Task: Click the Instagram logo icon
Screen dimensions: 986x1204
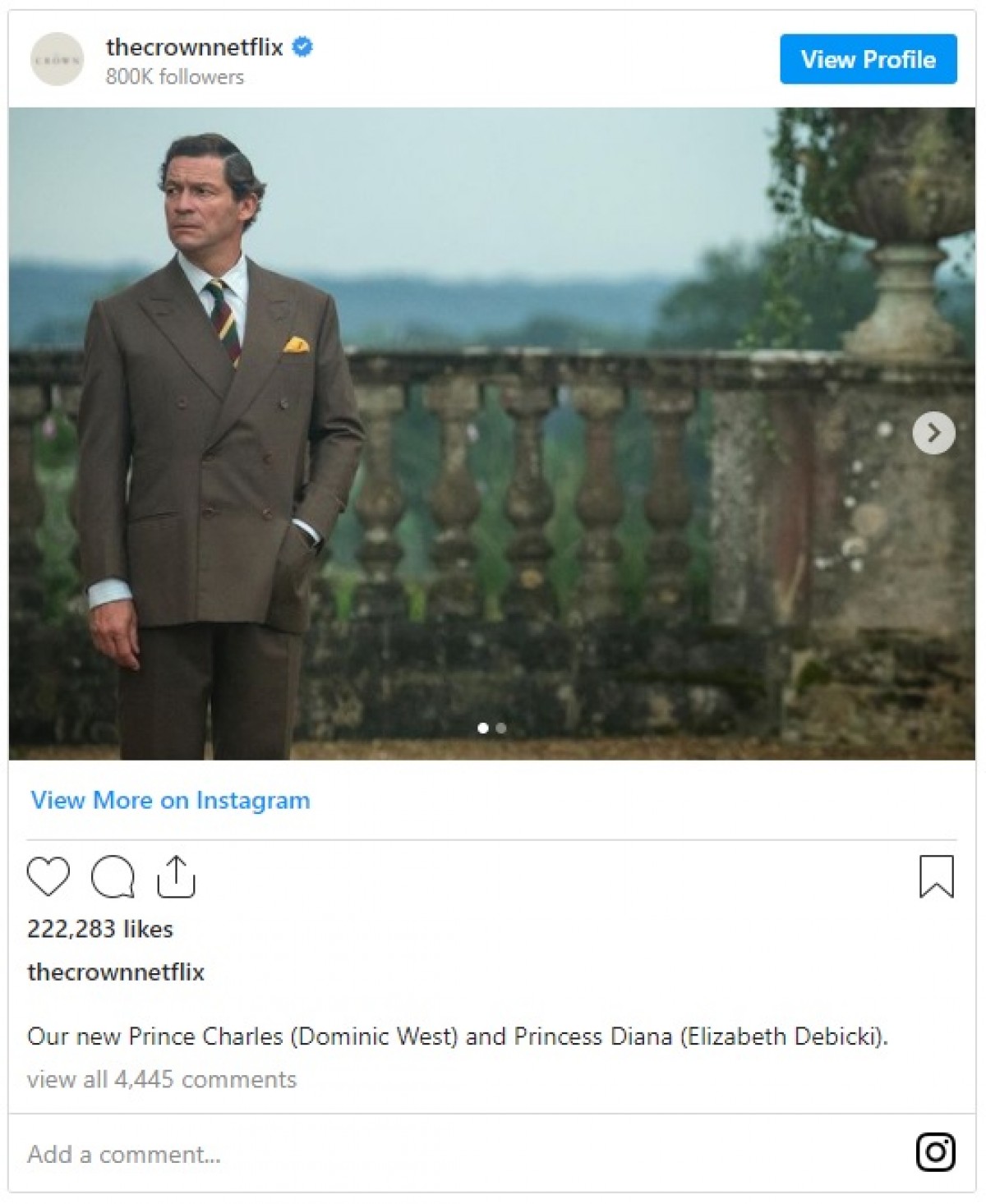Action: pyautogui.click(x=935, y=1151)
